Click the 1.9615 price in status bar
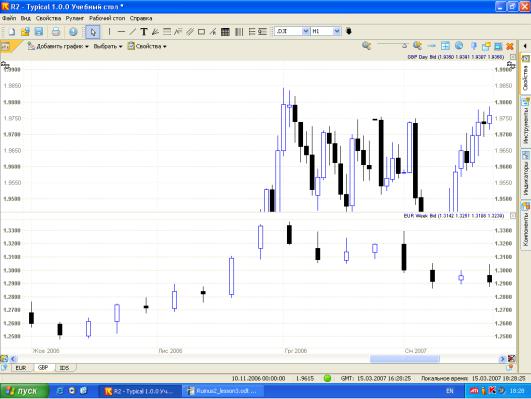Image resolution: width=531 pixels, height=399 pixels. coord(305,378)
